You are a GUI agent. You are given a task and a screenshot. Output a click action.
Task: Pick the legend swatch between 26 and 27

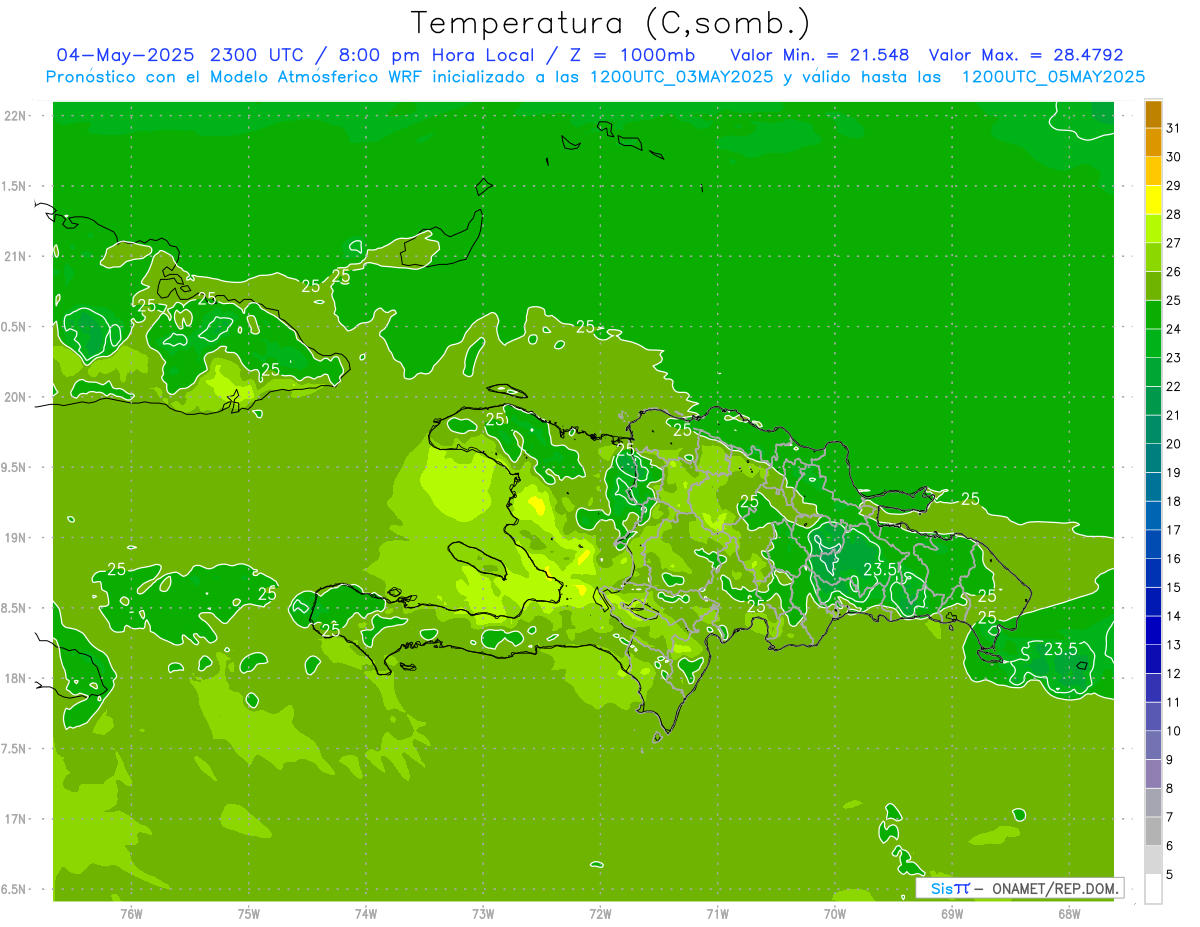pyautogui.click(x=1153, y=257)
